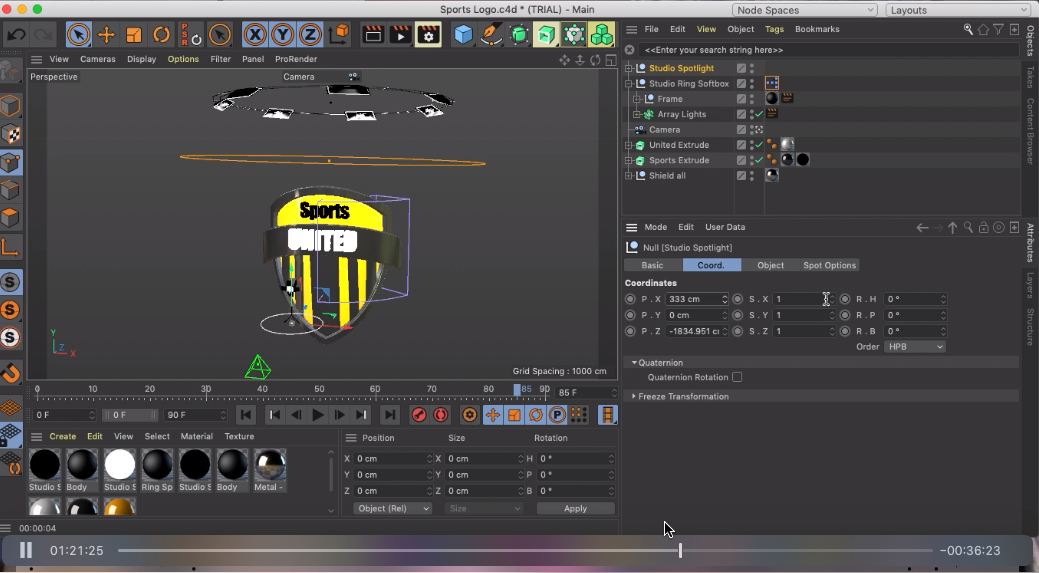The image size is (1039, 573).
Task: Select the Scale tool
Action: (134, 35)
